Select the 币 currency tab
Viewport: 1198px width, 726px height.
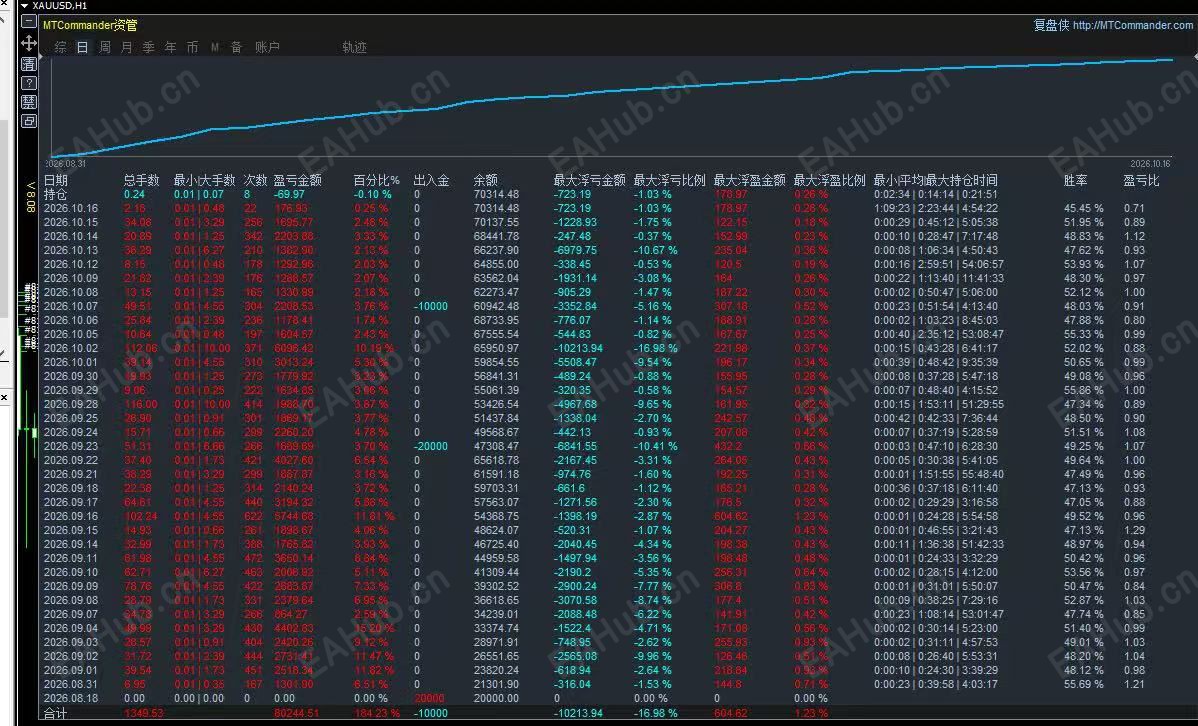pyautogui.click(x=193, y=47)
